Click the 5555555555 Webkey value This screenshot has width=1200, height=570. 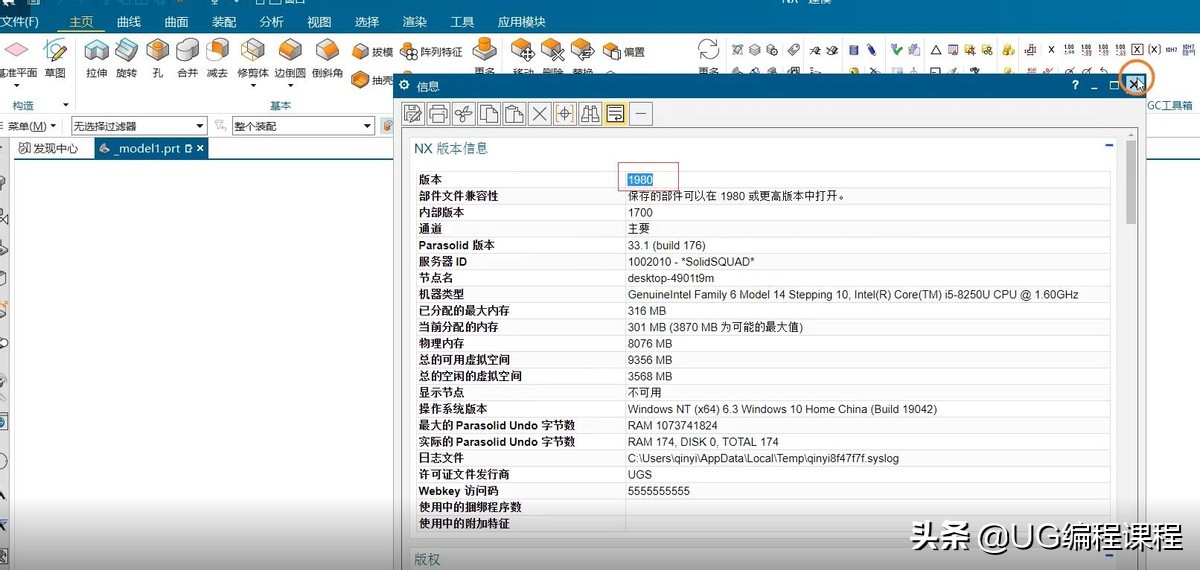point(659,491)
